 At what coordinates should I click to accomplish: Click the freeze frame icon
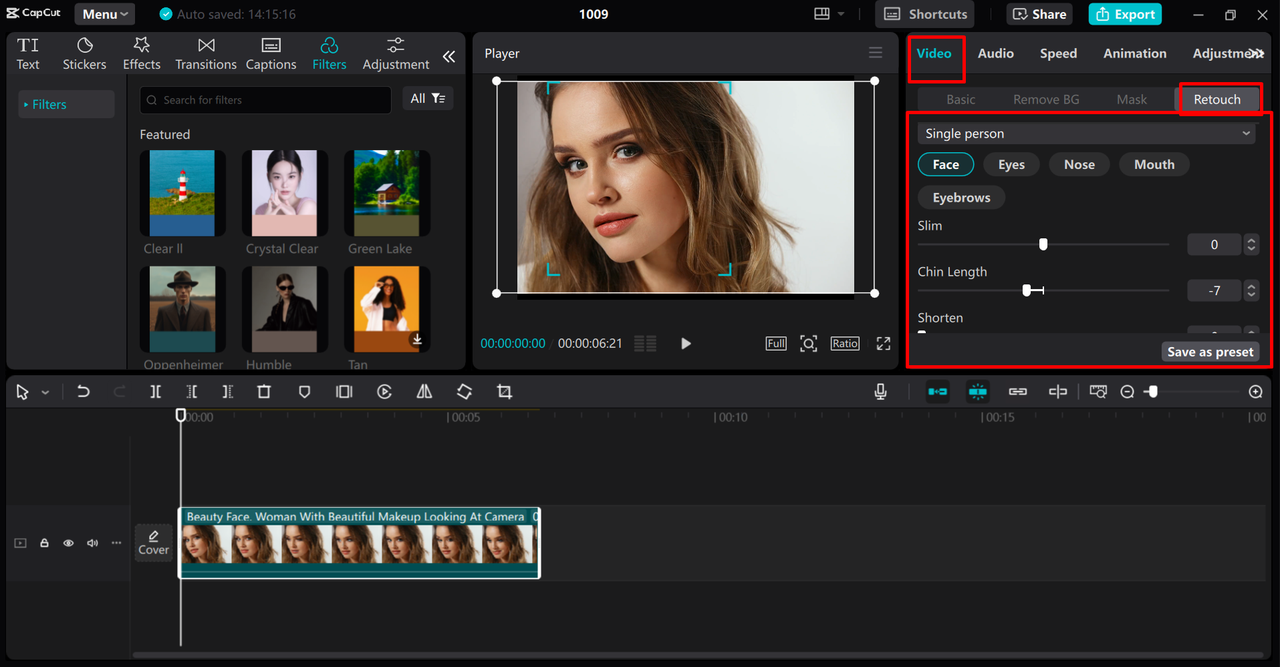point(344,392)
